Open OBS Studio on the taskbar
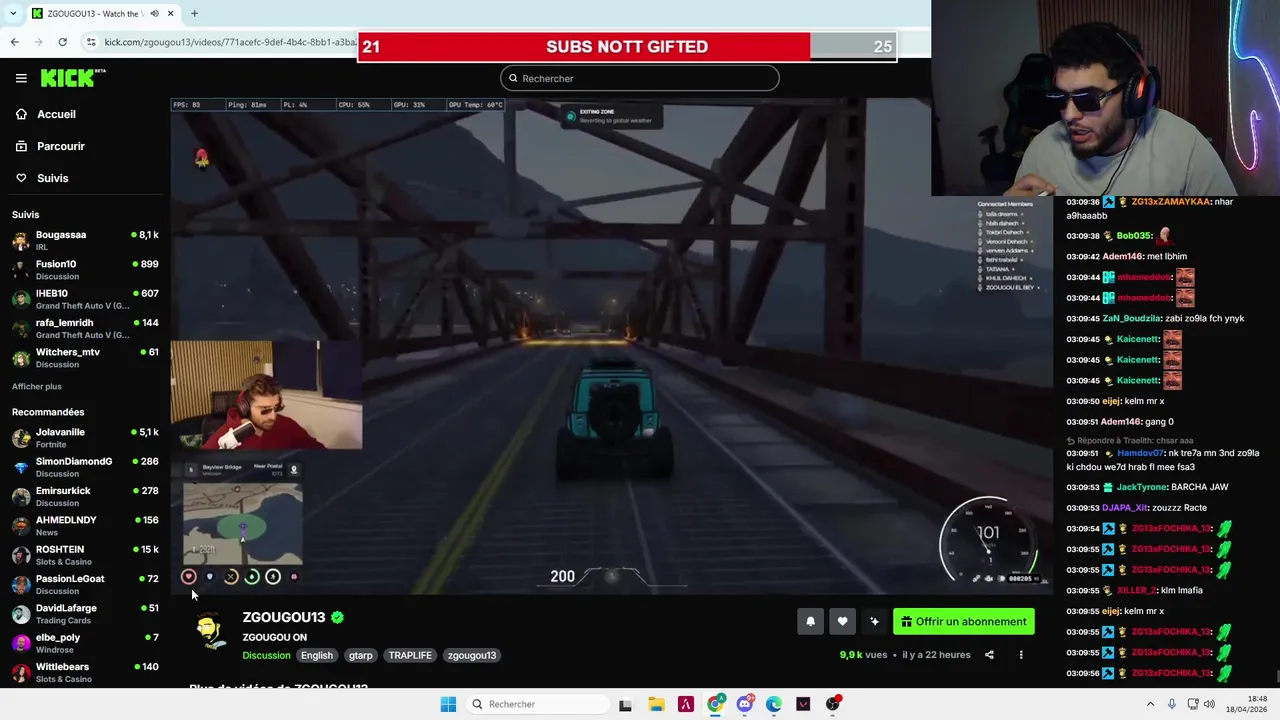 (833, 704)
